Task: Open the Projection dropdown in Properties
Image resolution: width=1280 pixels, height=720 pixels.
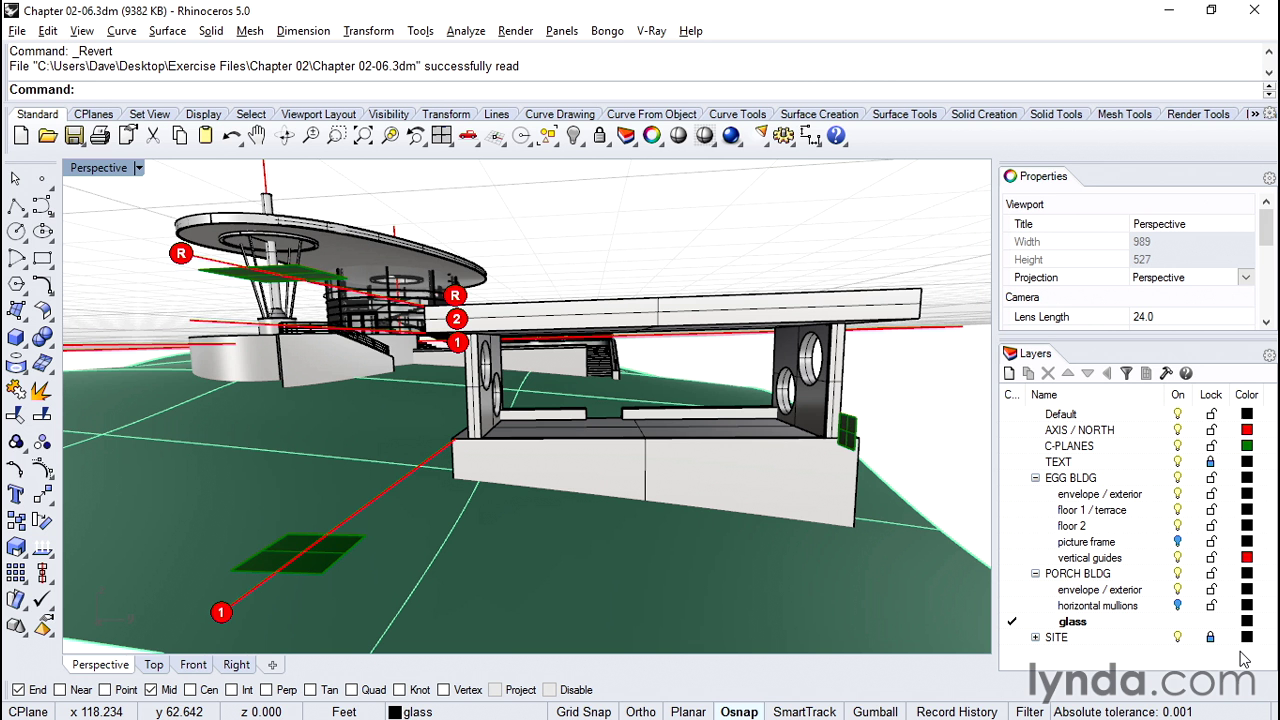Action: point(1246,278)
